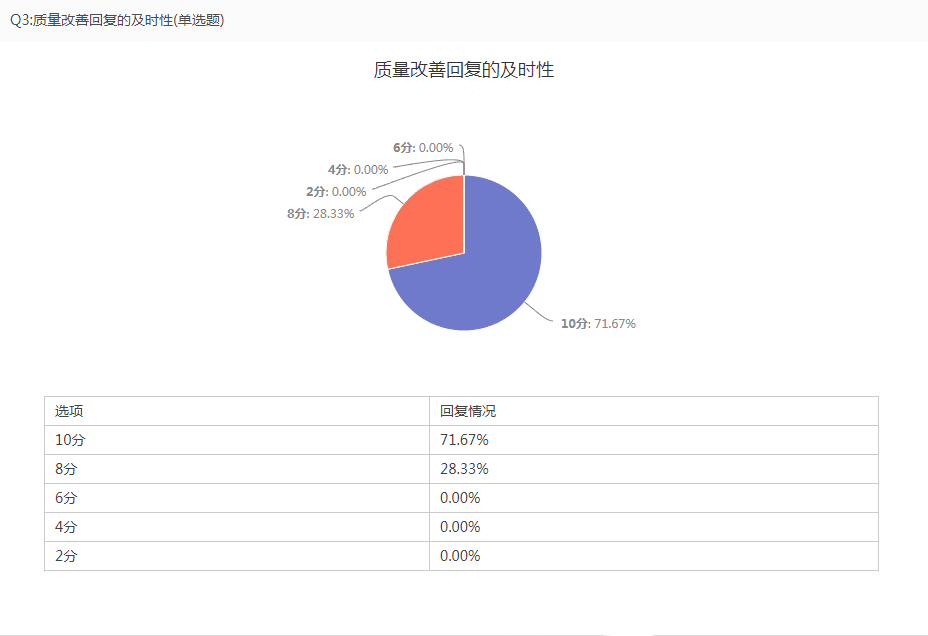Click the 回复情况 table column header
This screenshot has height=636, width=928.
click(x=468, y=411)
